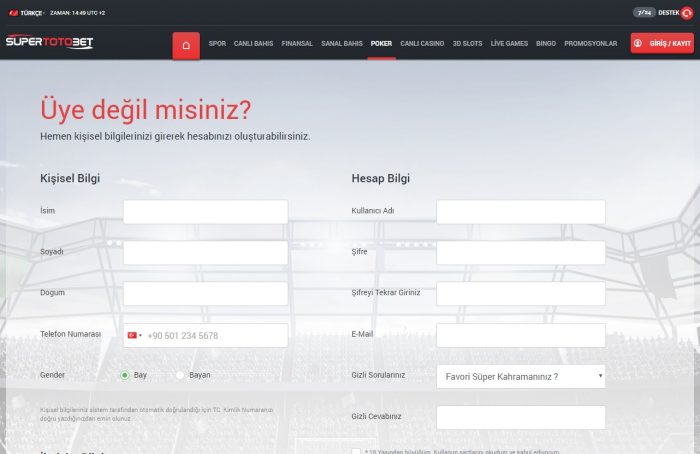
Task: Click the Giriş / Kayıt button
Action: 661,44
